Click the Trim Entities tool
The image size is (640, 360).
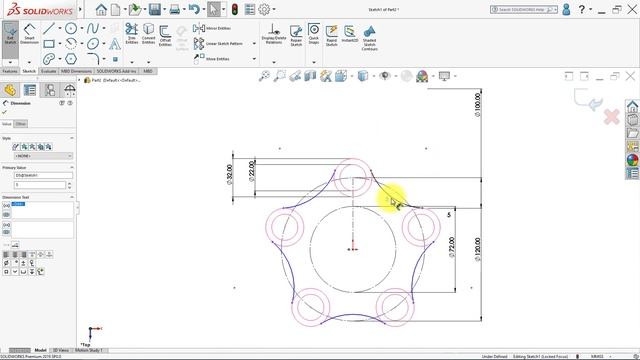pos(131,34)
